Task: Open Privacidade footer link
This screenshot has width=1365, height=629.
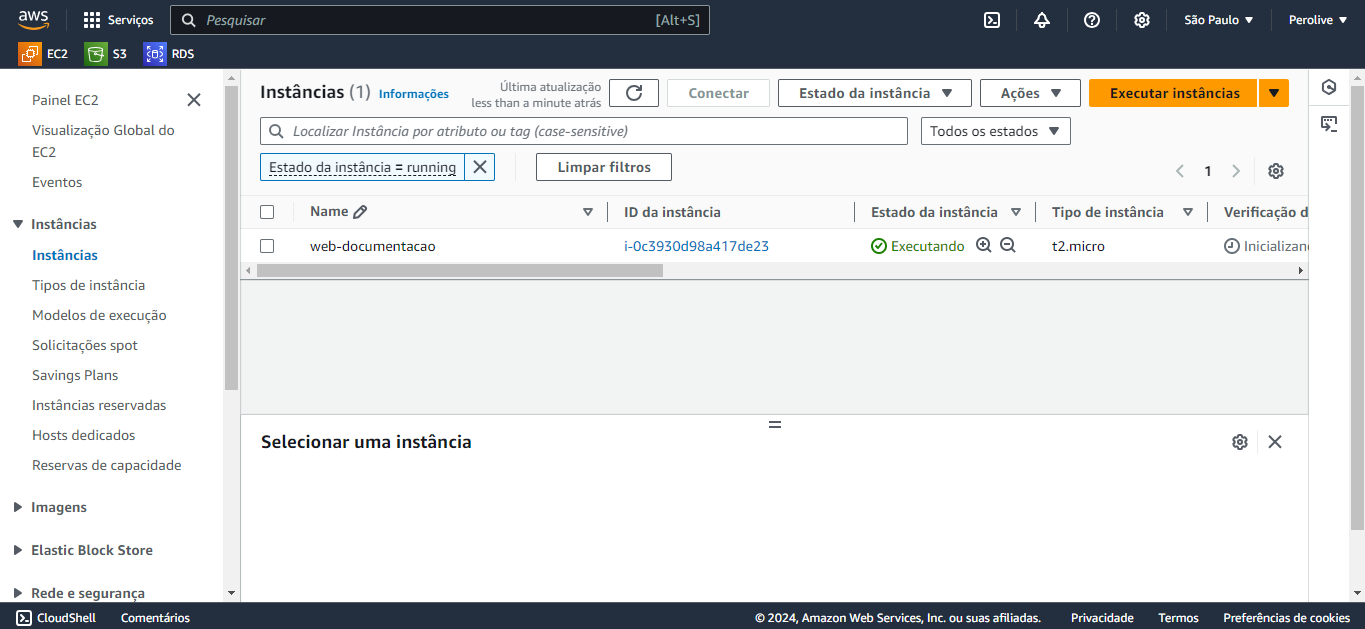Action: (1102, 618)
